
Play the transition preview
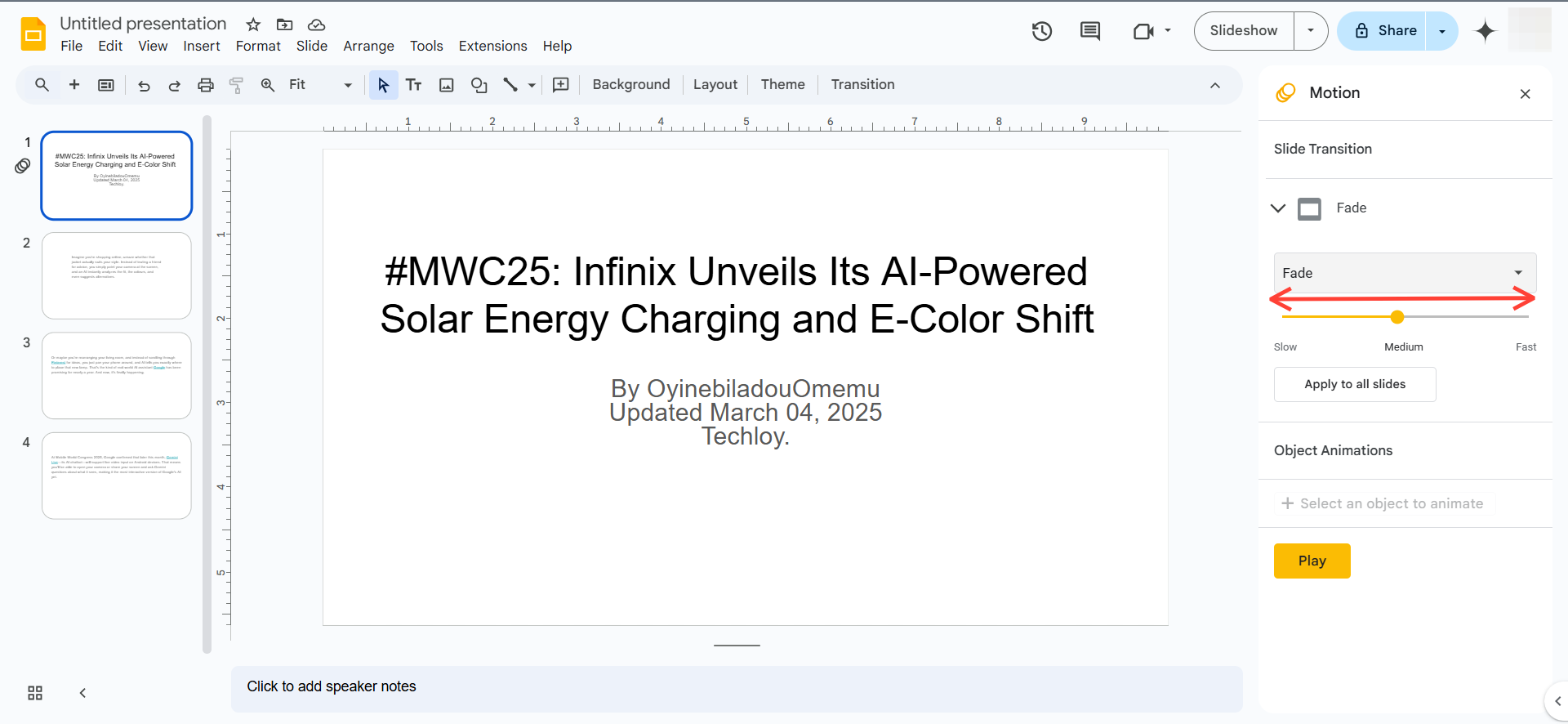1312,561
